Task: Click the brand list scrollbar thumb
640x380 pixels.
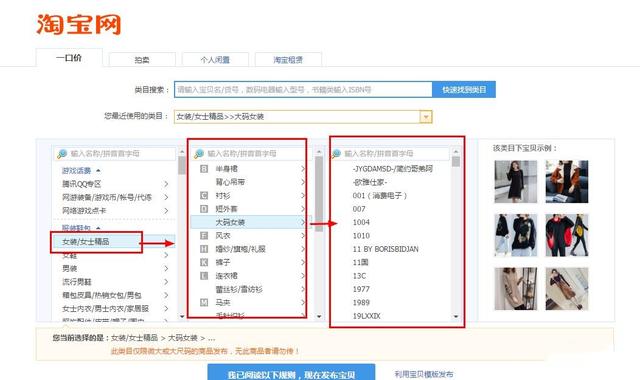Action: click(456, 162)
